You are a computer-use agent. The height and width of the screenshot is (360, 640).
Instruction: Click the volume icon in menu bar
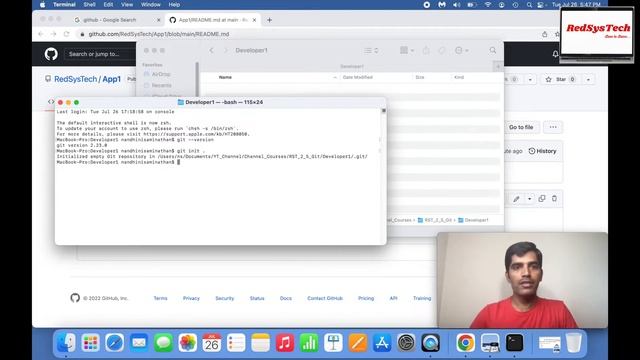456,5
